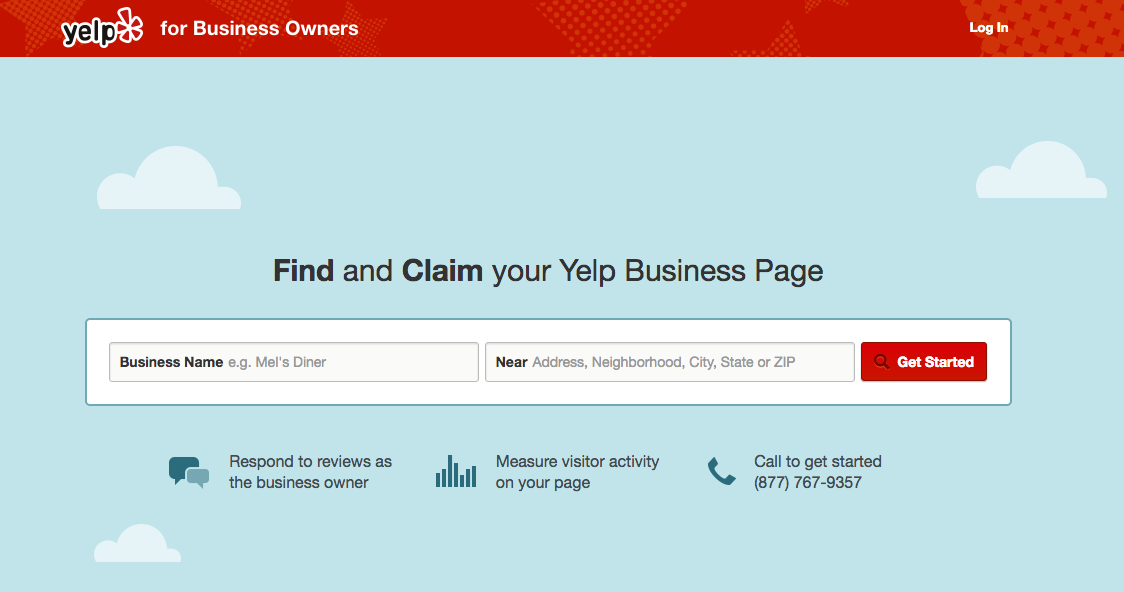Click the bar chart activity icon
Viewport: 1124px width, 592px height.
click(x=456, y=472)
